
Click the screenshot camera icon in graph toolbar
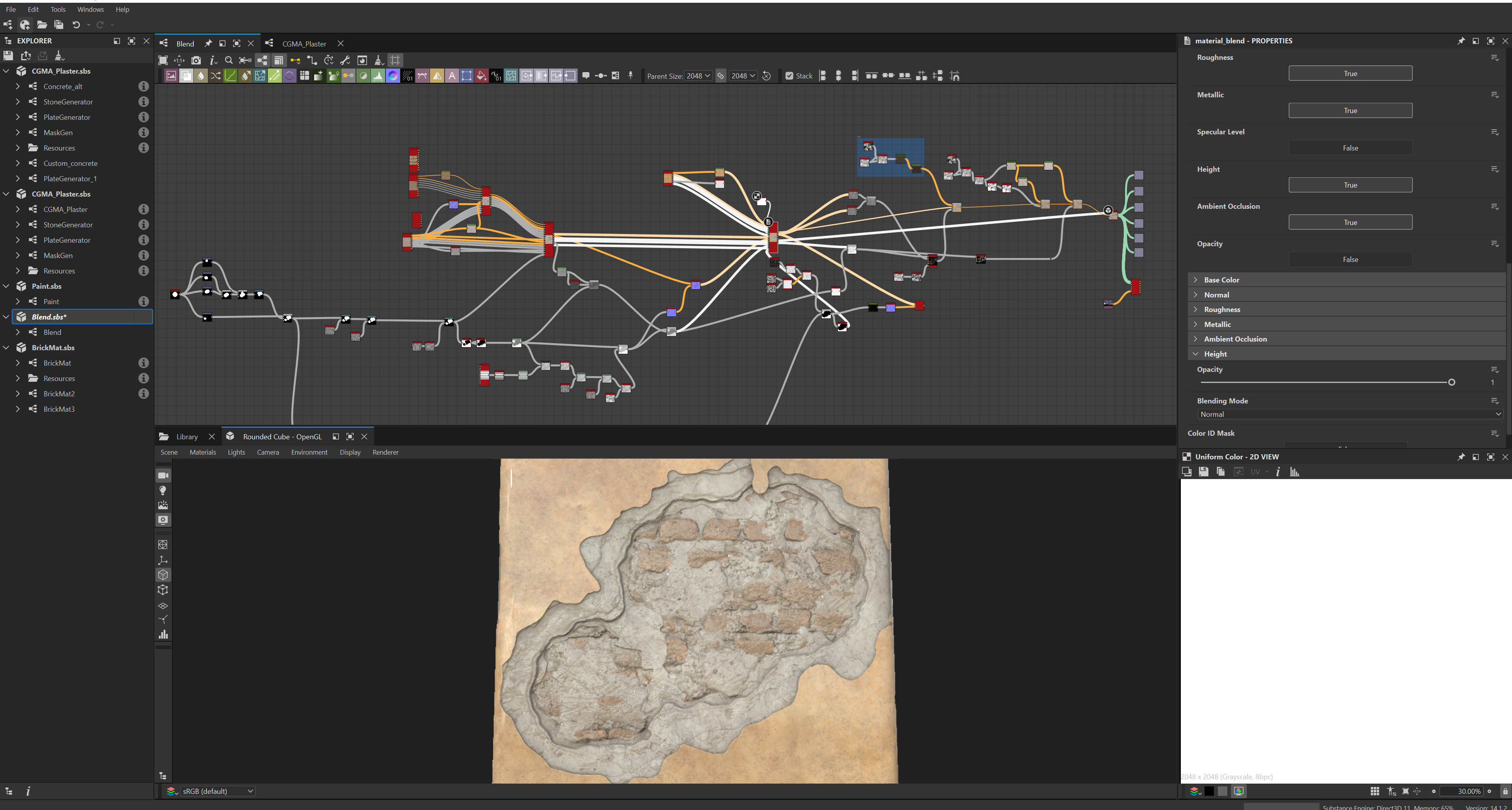(x=196, y=61)
